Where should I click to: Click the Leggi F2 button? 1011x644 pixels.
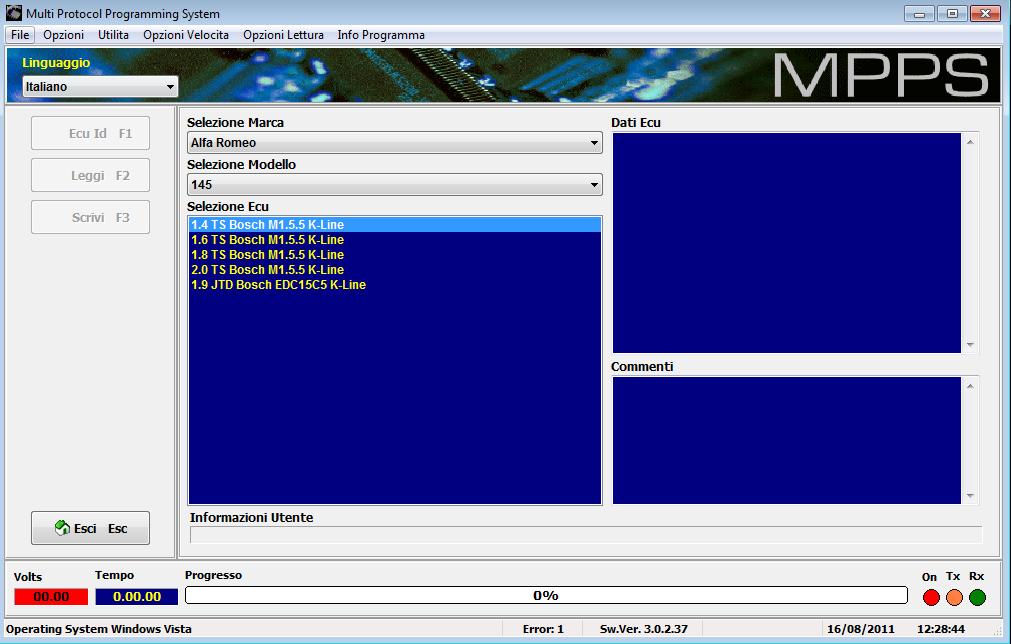click(x=90, y=175)
